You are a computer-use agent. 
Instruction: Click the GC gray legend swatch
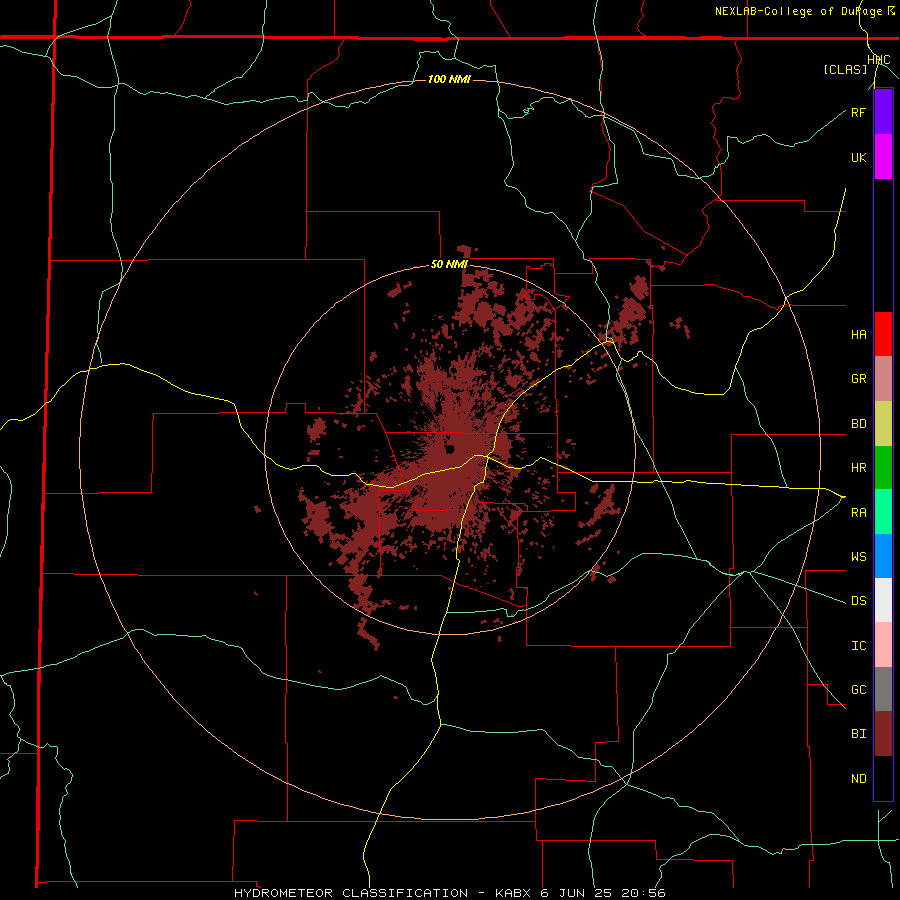click(883, 689)
